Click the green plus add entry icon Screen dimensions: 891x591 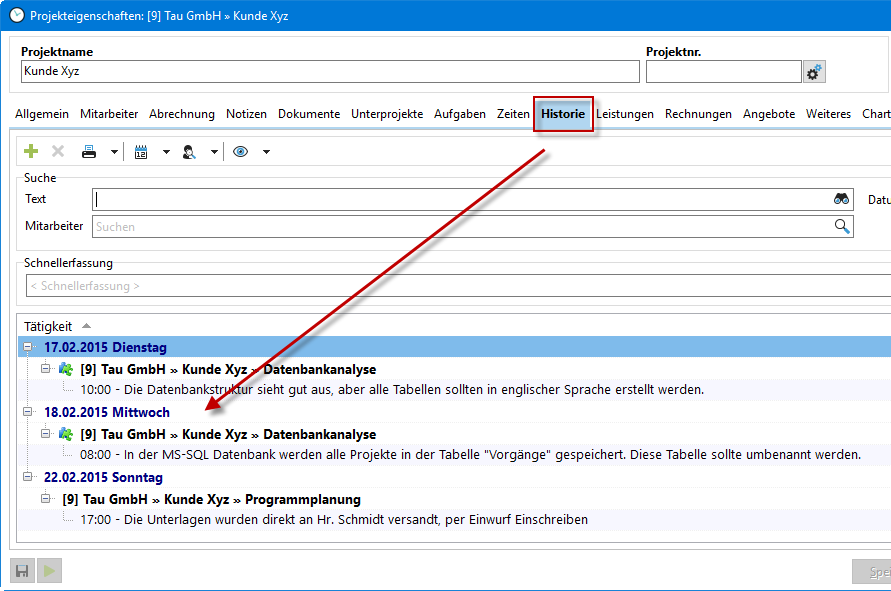[x=31, y=152]
